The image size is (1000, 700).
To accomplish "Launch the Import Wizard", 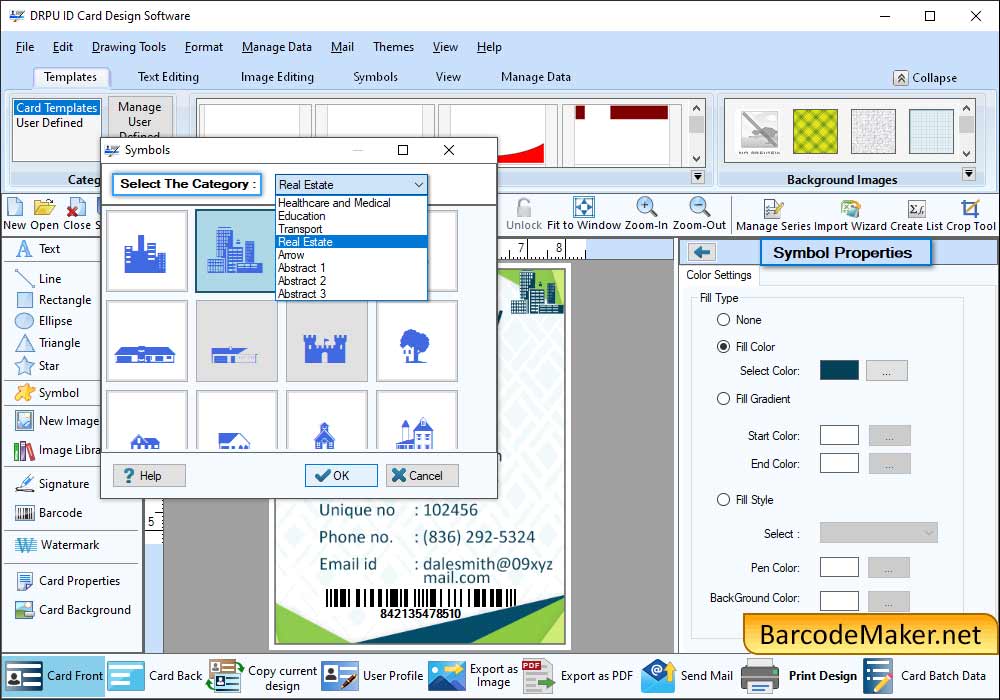I will pyautogui.click(x=850, y=215).
